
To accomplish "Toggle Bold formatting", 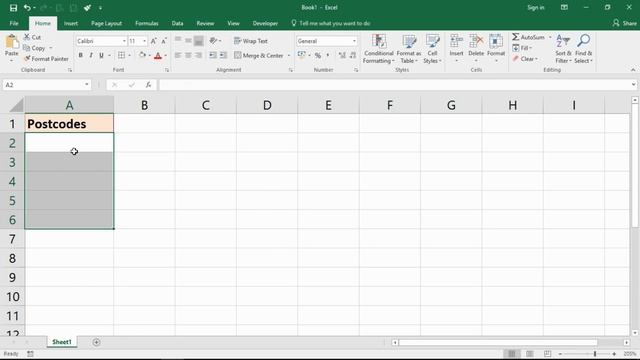I will pos(80,55).
